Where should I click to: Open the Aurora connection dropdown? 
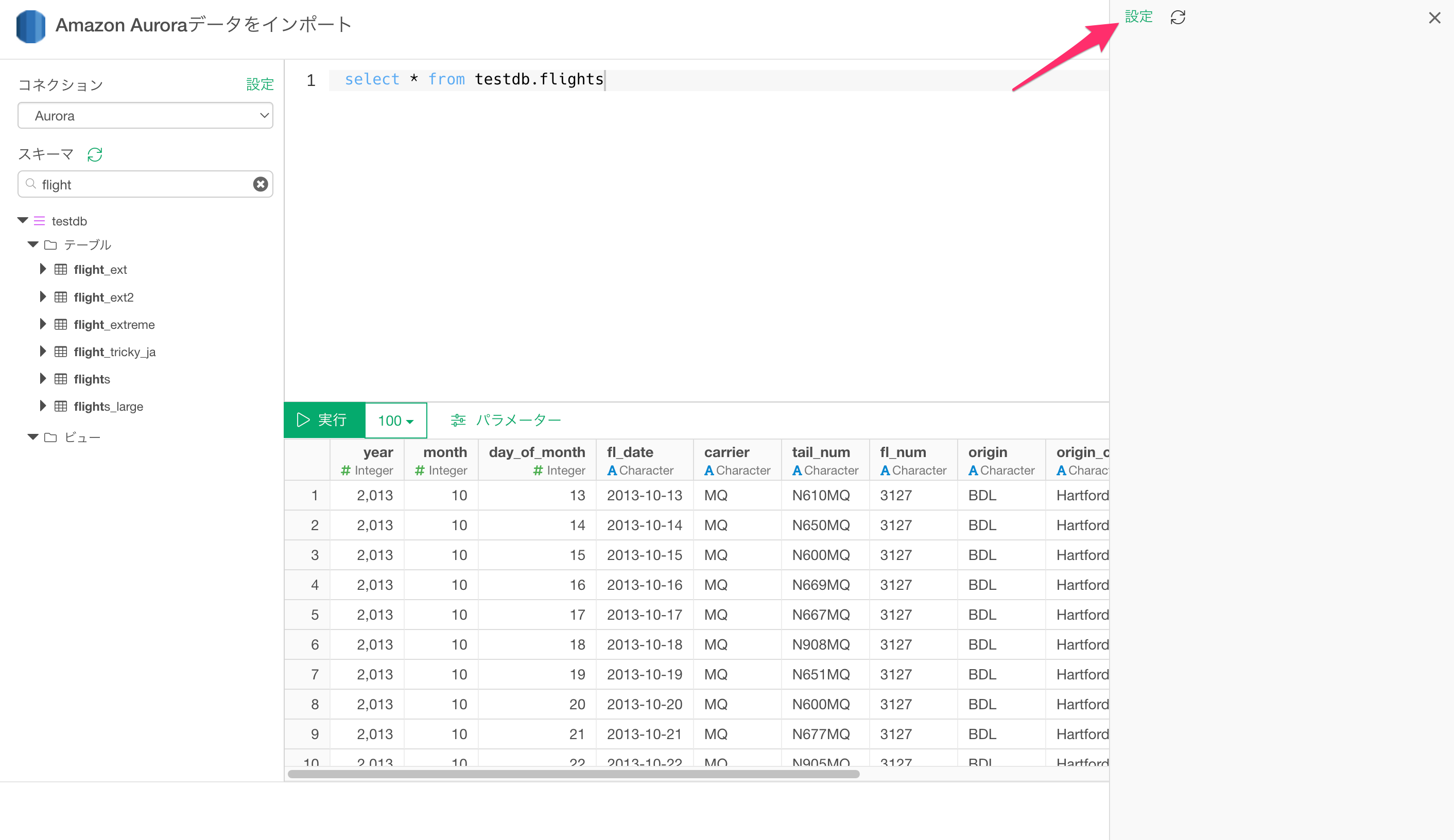coord(145,115)
